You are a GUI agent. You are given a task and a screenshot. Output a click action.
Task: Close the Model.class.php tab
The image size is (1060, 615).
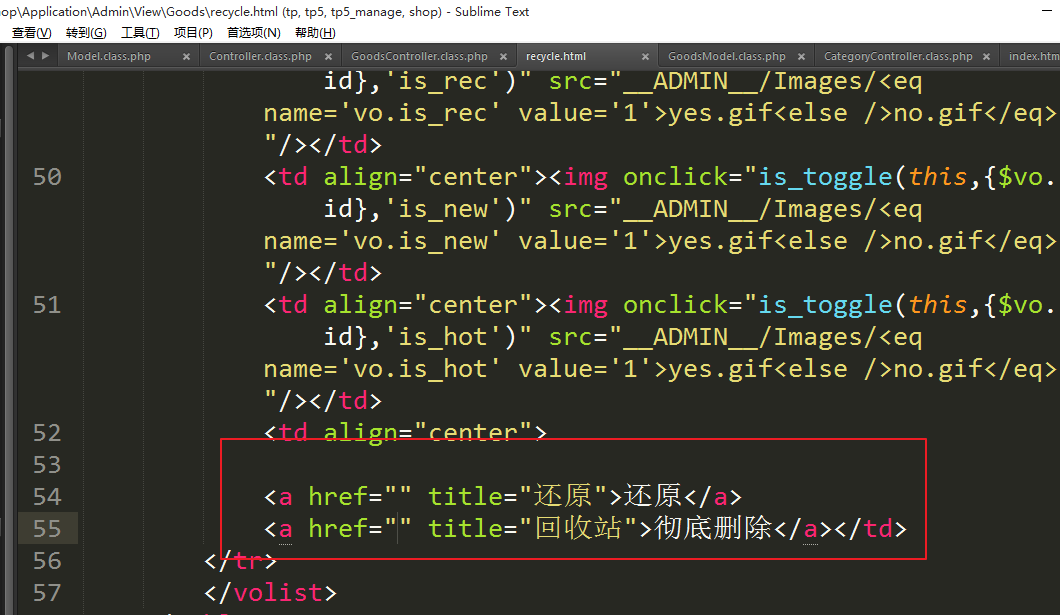click(186, 57)
